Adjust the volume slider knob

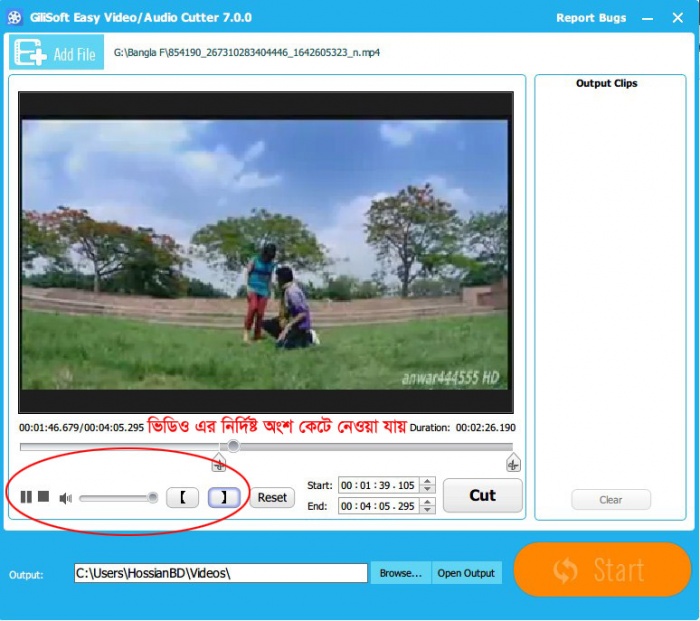(153, 497)
